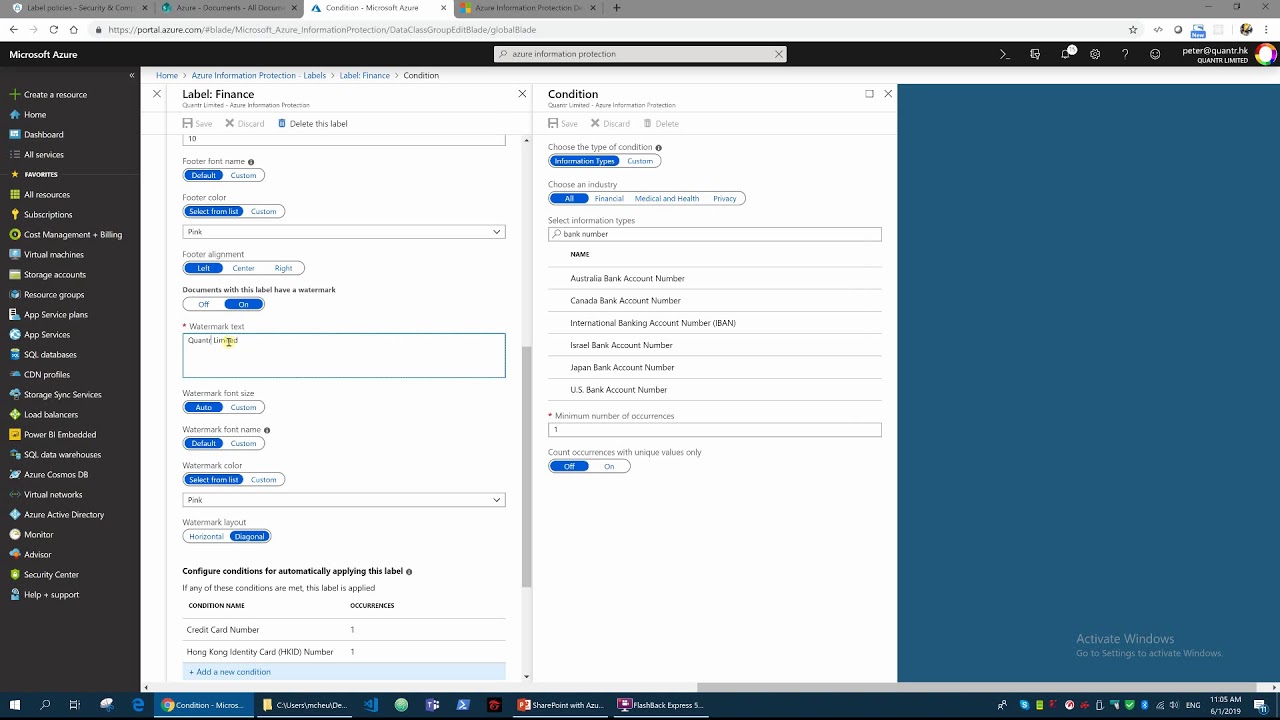The image size is (1280, 720).
Task: Select Japan Bank Account Number
Action: point(715,367)
